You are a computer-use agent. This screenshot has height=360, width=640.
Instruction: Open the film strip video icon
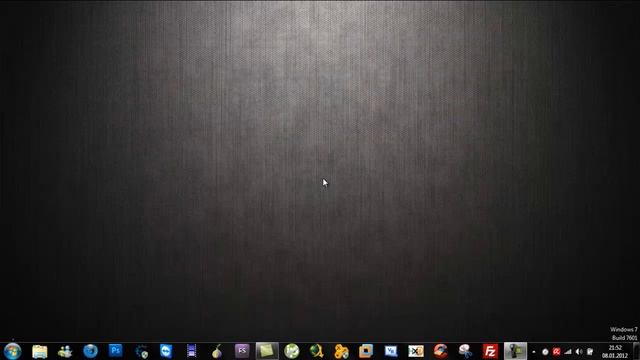click(191, 351)
